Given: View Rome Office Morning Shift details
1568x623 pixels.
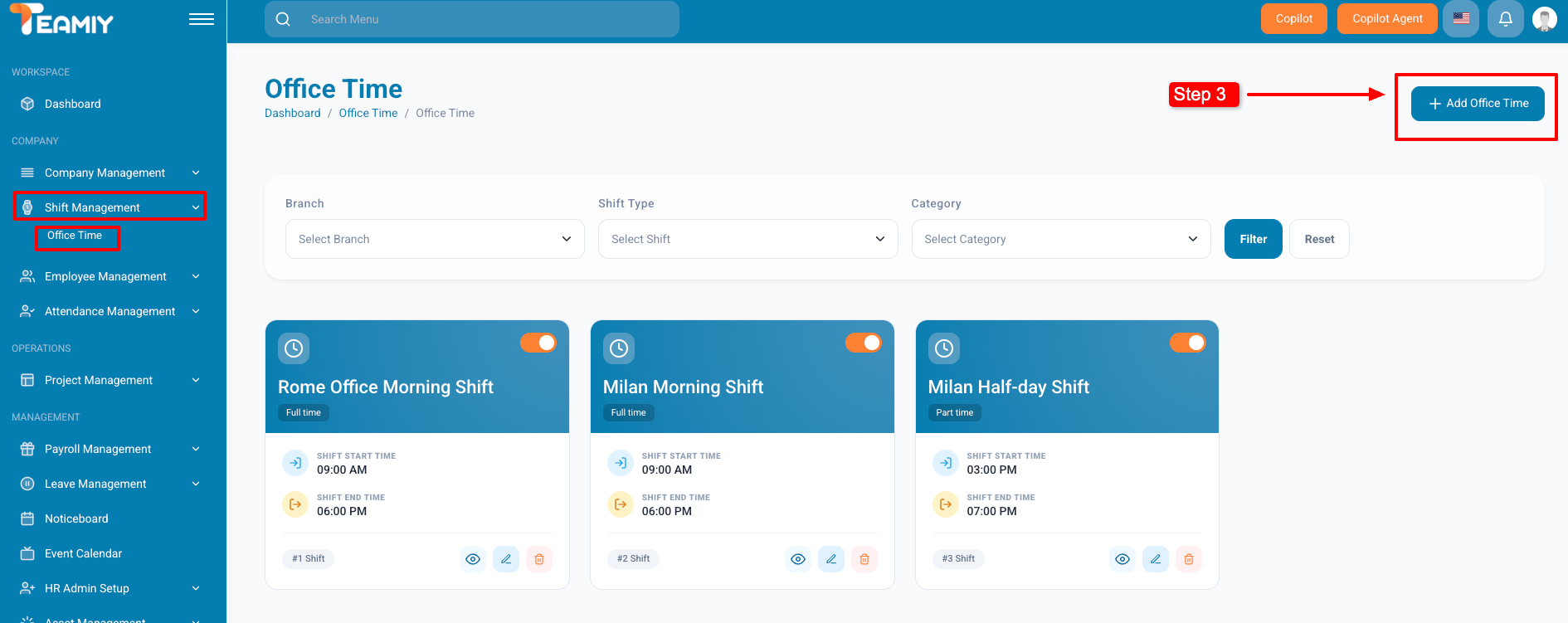Looking at the screenshot, I should tap(473, 559).
